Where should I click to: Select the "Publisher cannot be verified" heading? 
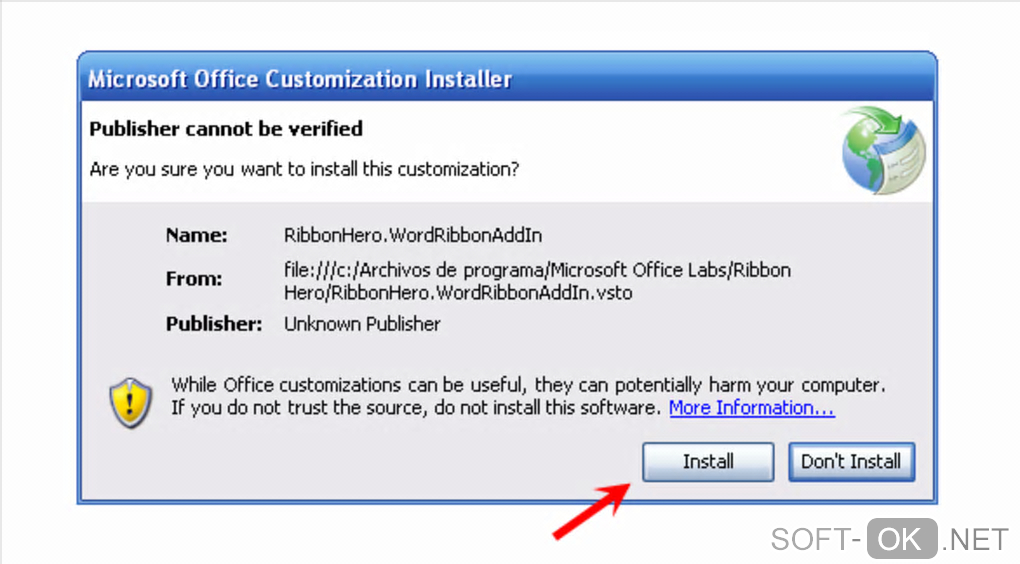[226, 129]
